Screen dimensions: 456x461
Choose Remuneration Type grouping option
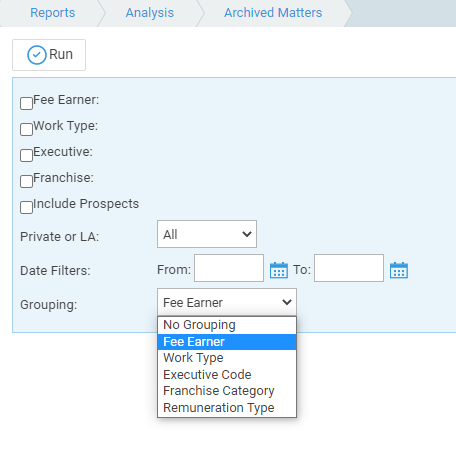[x=227, y=407]
